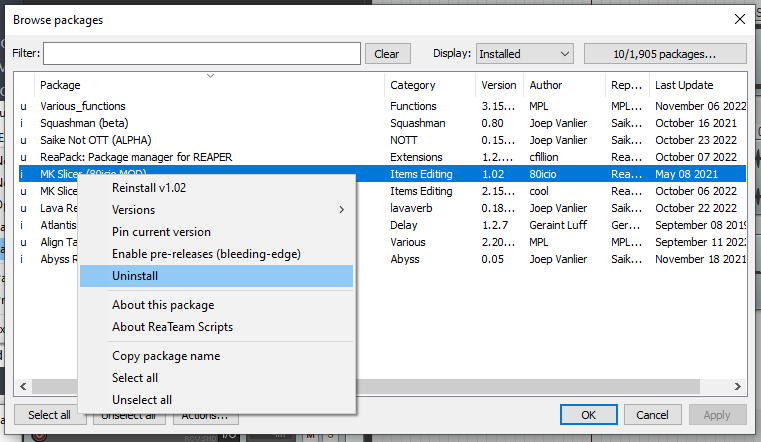Sort by Category column header
The width and height of the screenshot is (761, 442).
430,85
